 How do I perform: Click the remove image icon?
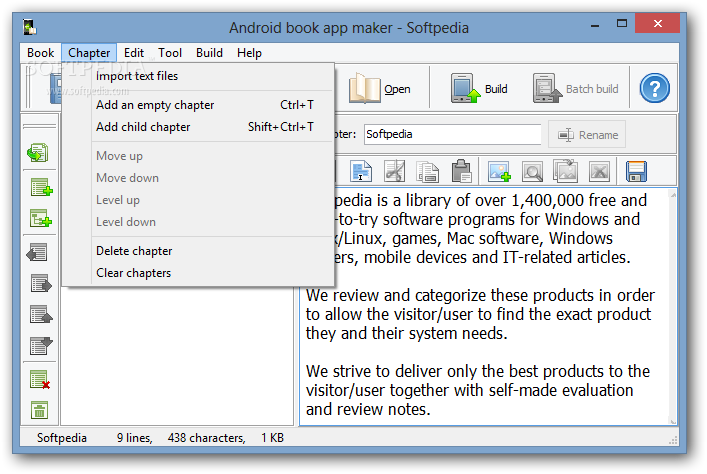click(x=599, y=171)
